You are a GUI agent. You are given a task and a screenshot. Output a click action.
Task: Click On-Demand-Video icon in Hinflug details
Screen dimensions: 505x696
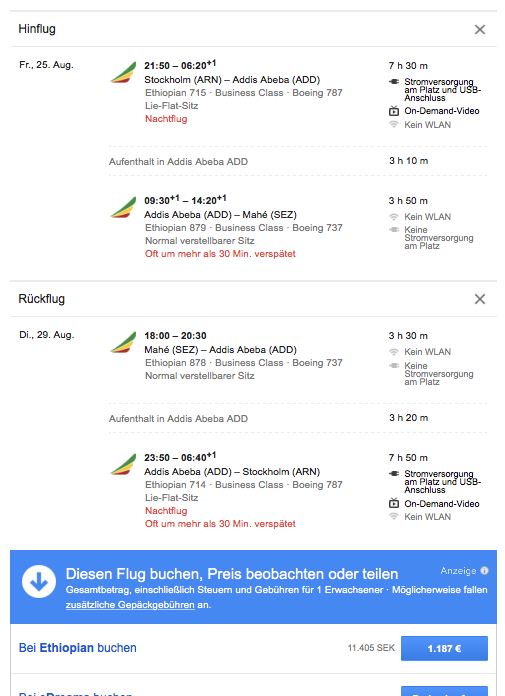point(394,111)
